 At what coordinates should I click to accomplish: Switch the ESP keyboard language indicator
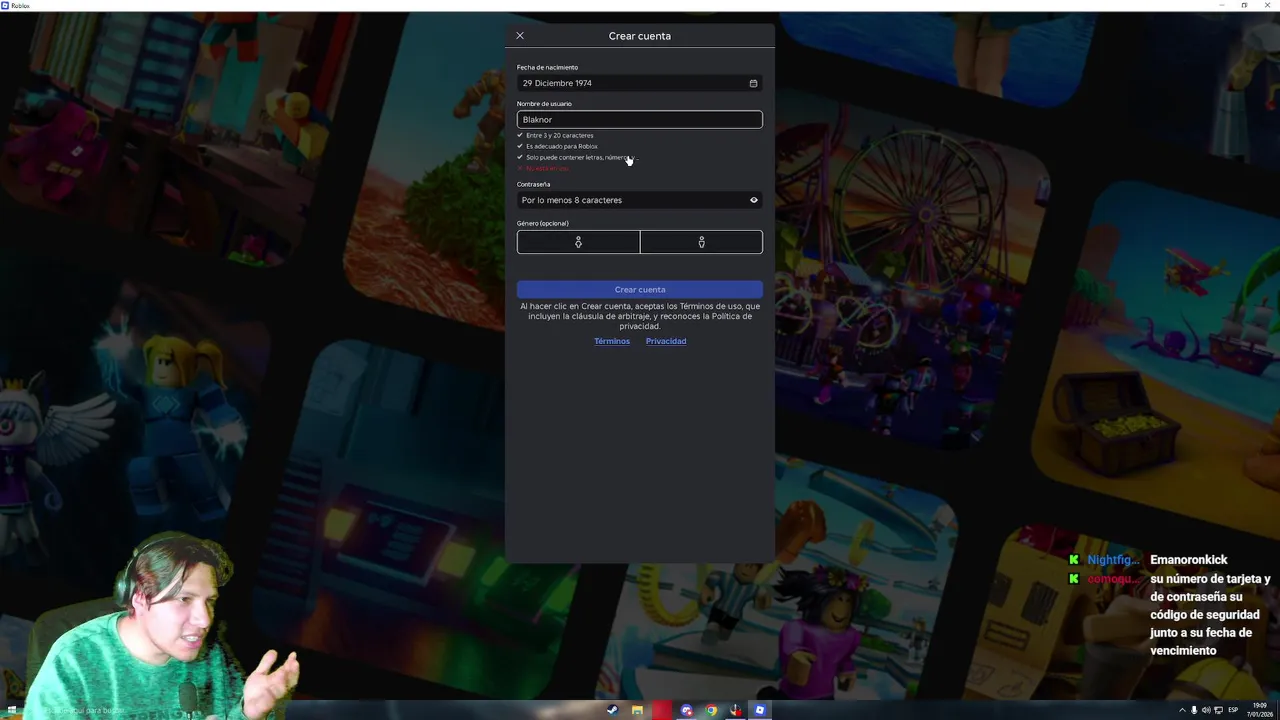click(x=1233, y=710)
